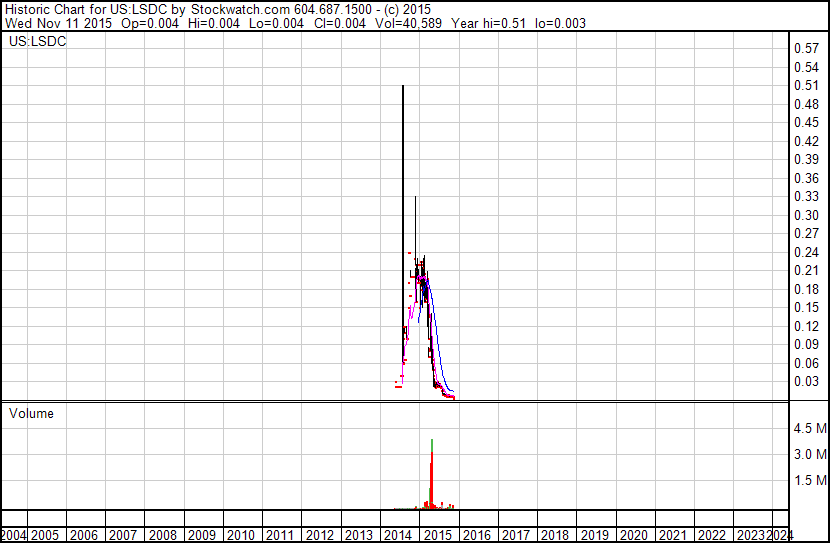830x543 pixels.
Task: Click the 0.18 price axis label
Action: pyautogui.click(x=807, y=289)
